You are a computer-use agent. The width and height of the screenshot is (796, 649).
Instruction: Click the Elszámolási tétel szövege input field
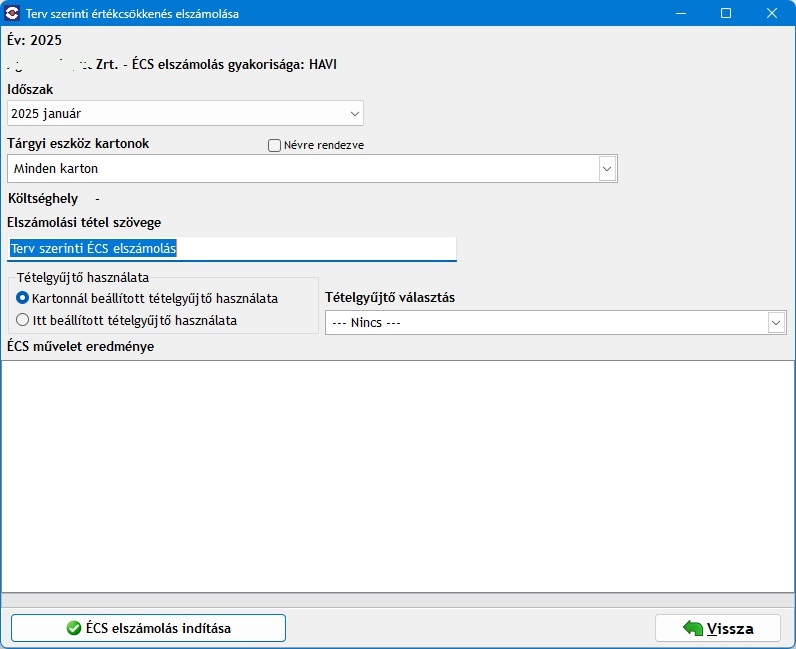232,248
